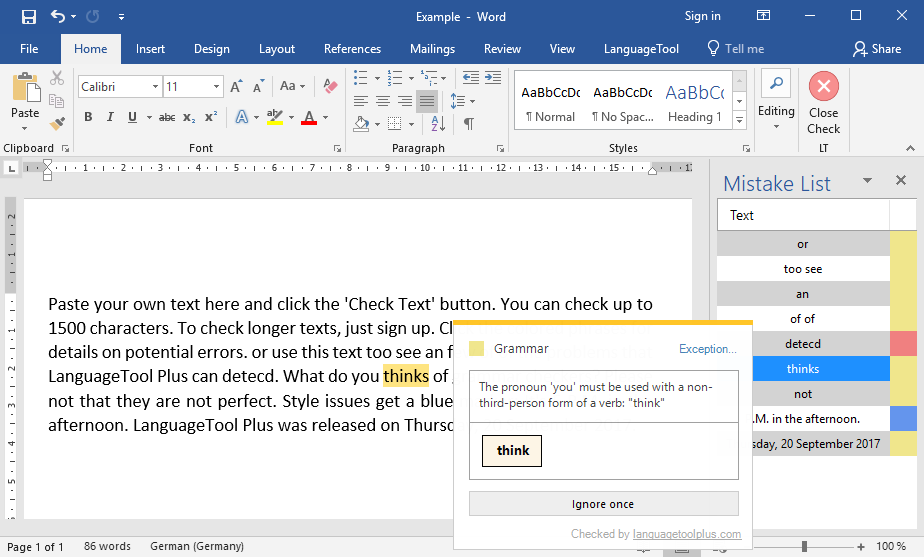Viewport: 924px width, 557px height.
Task: Click the 'Ignore once' button
Action: pos(603,504)
